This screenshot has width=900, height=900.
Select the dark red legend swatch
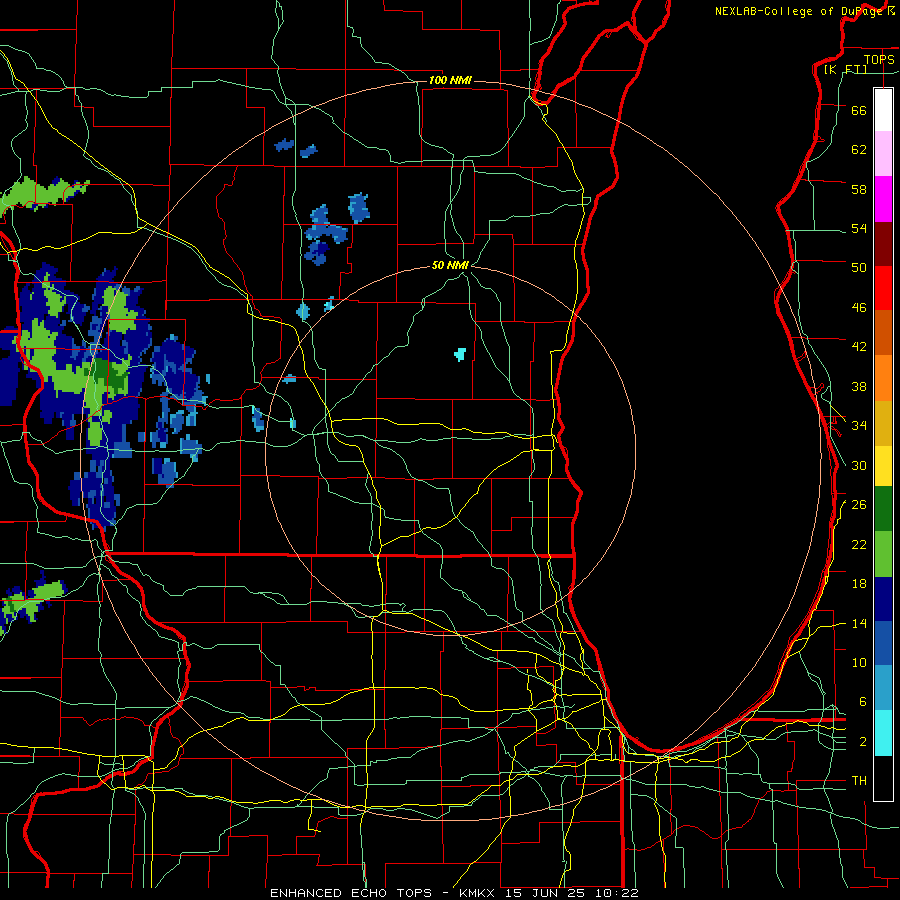[x=883, y=244]
